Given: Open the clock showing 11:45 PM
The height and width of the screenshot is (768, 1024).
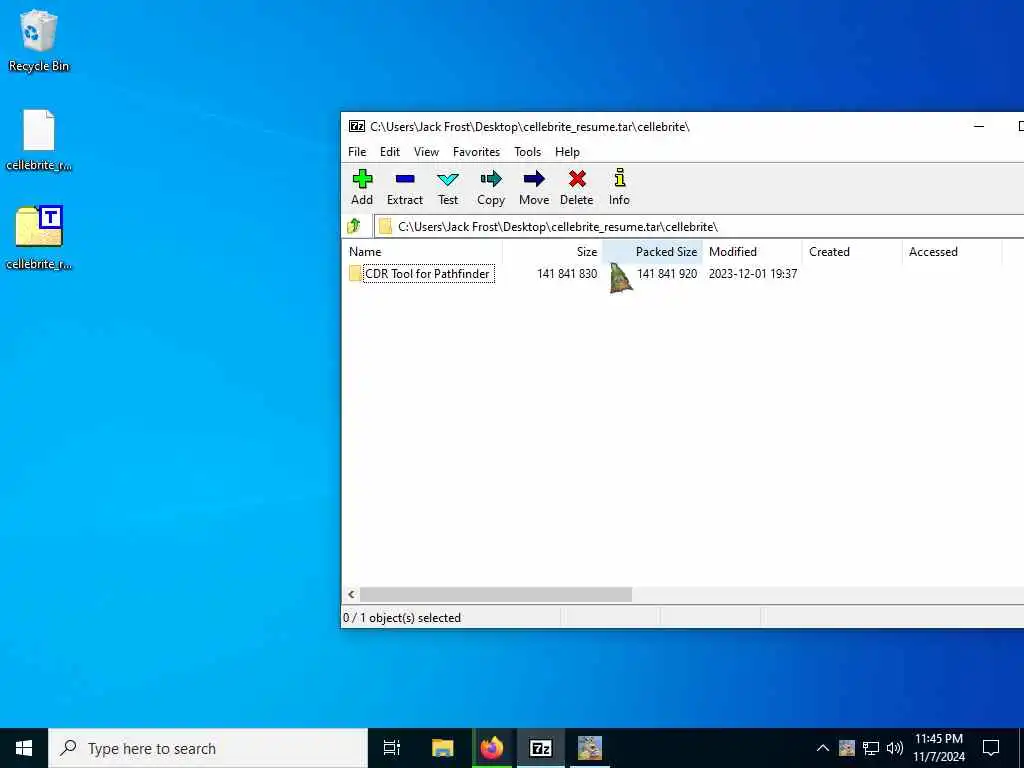Looking at the screenshot, I should (x=939, y=748).
